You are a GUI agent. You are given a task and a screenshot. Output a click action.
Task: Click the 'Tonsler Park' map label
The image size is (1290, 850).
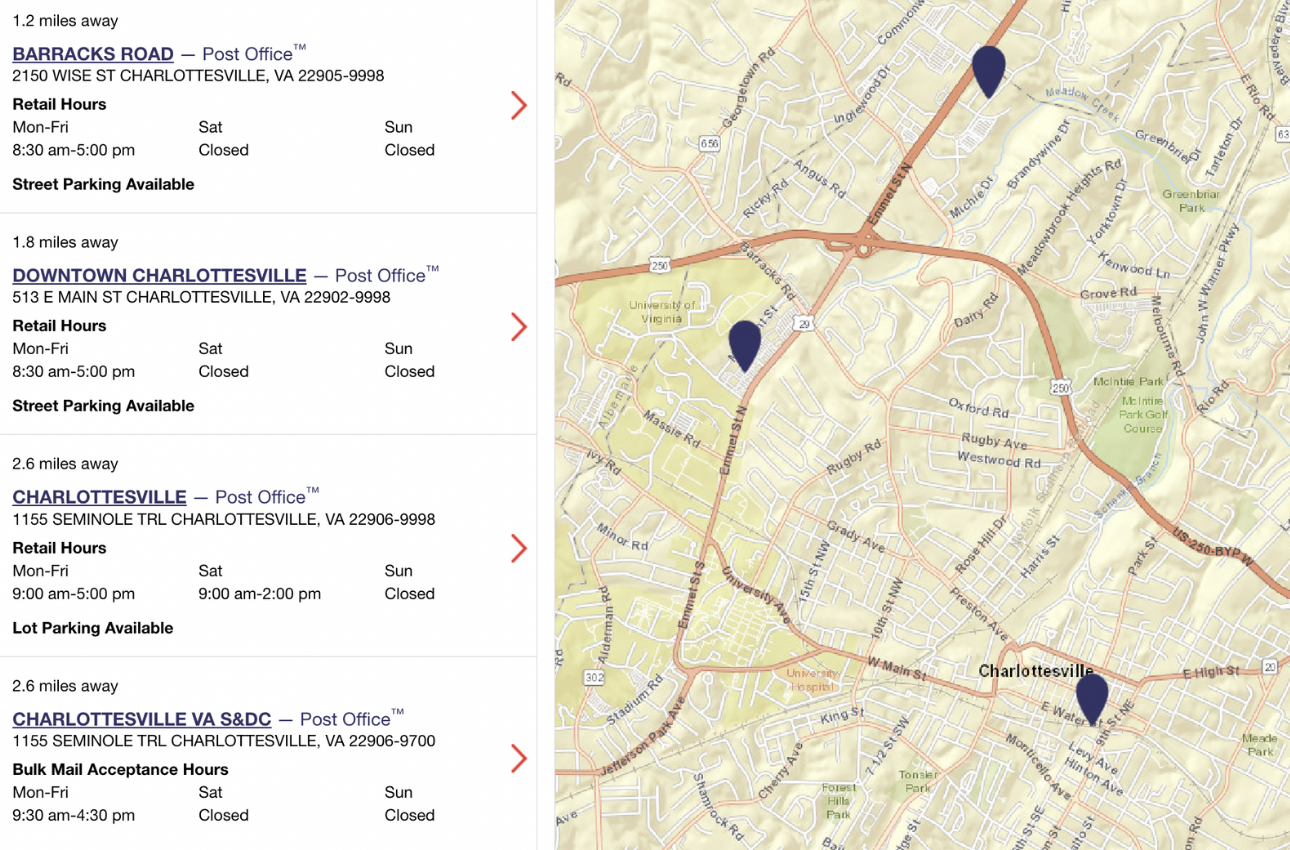click(x=917, y=782)
